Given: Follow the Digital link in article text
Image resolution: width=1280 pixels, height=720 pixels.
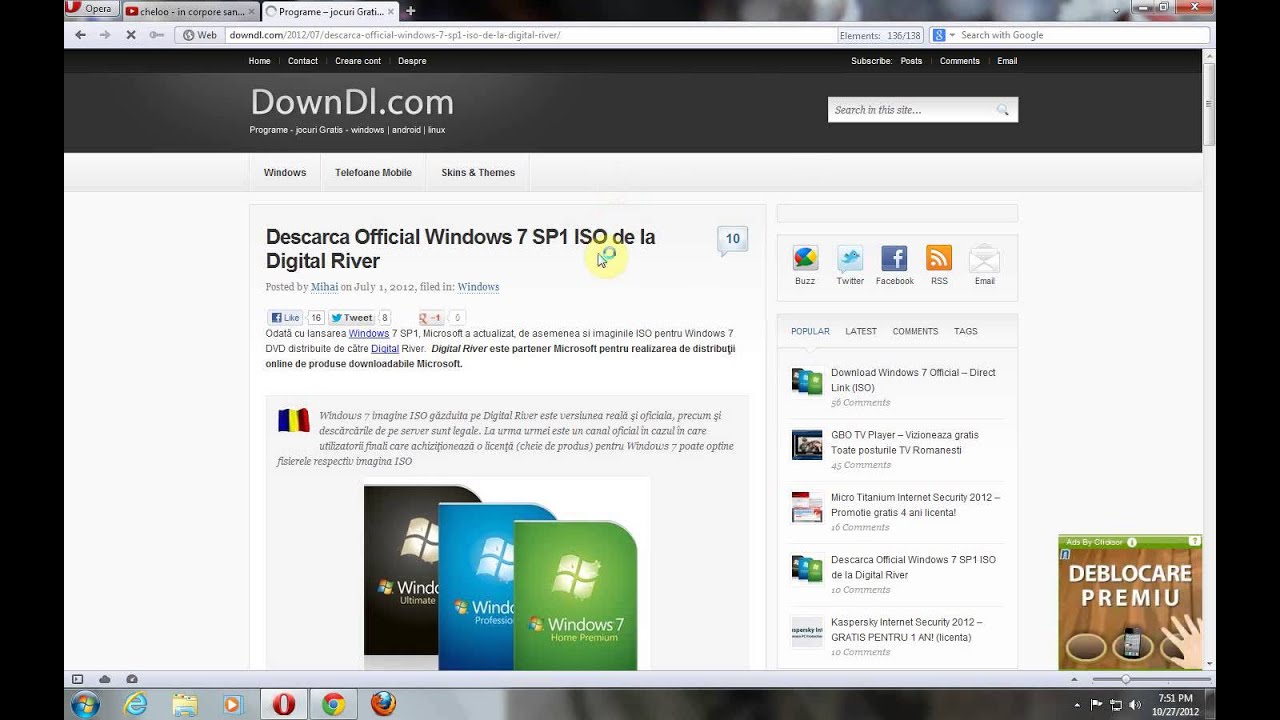Looking at the screenshot, I should pos(385,349).
